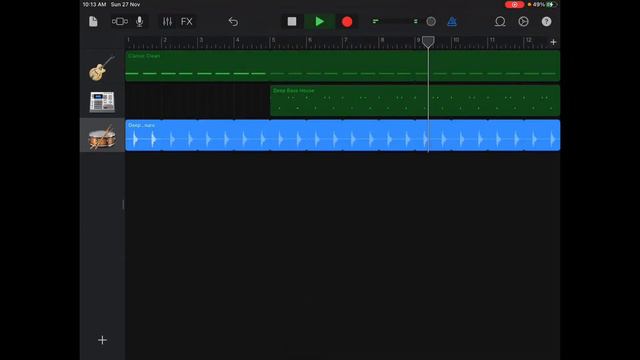Viewport: 640px width, 360px height.
Task: Select the guitar track header
Action: click(x=102, y=68)
